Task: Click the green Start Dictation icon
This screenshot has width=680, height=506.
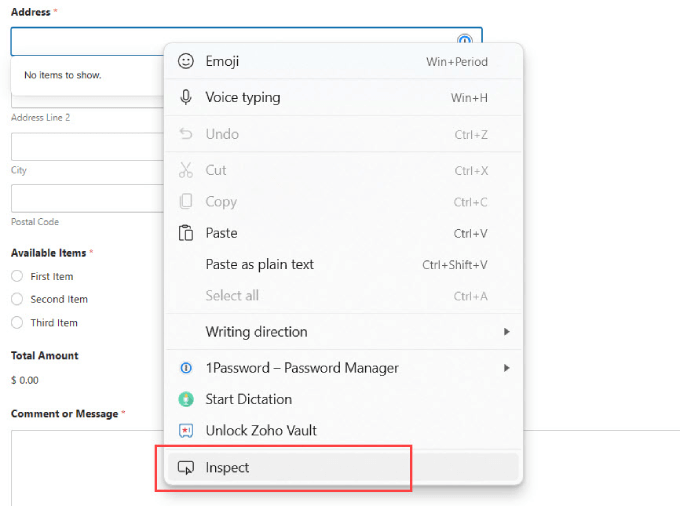Action: pyautogui.click(x=185, y=399)
